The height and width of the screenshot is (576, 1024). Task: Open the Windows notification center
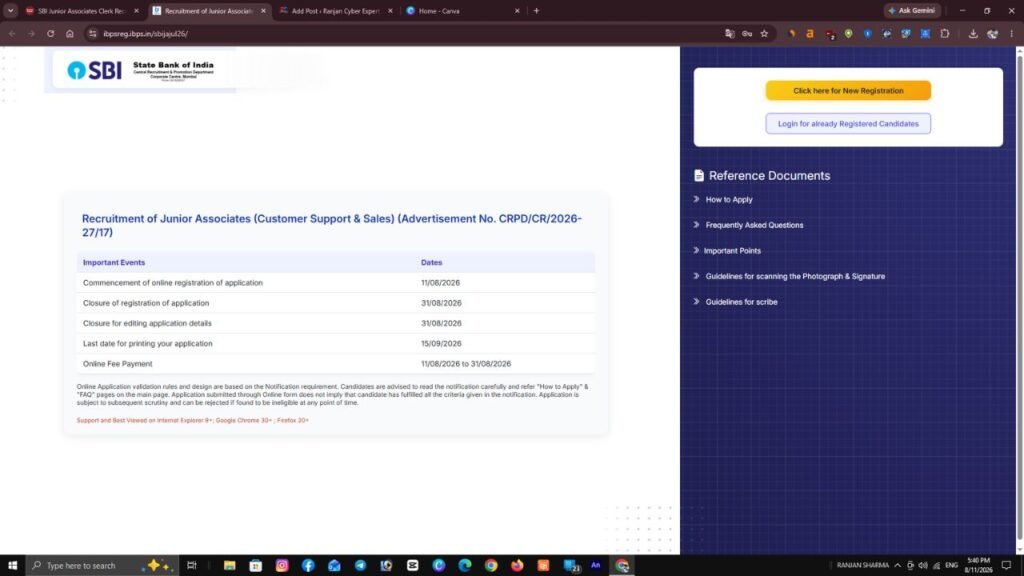(x=1006, y=565)
